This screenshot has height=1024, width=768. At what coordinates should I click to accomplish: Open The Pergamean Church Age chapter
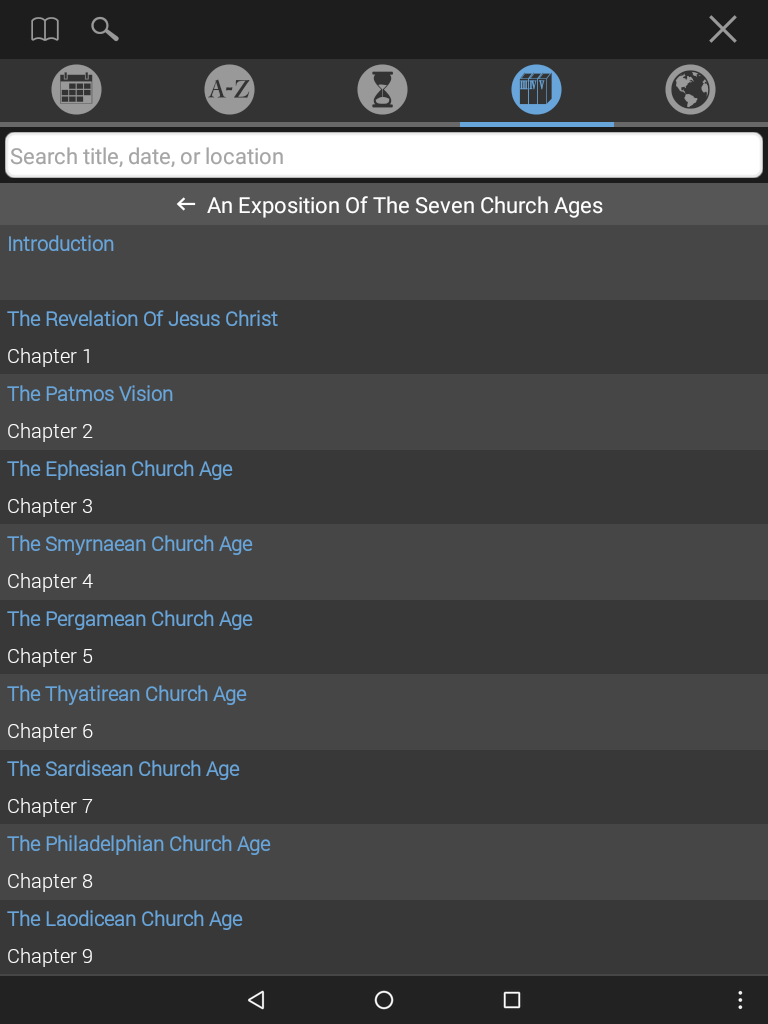pyautogui.click(x=384, y=637)
